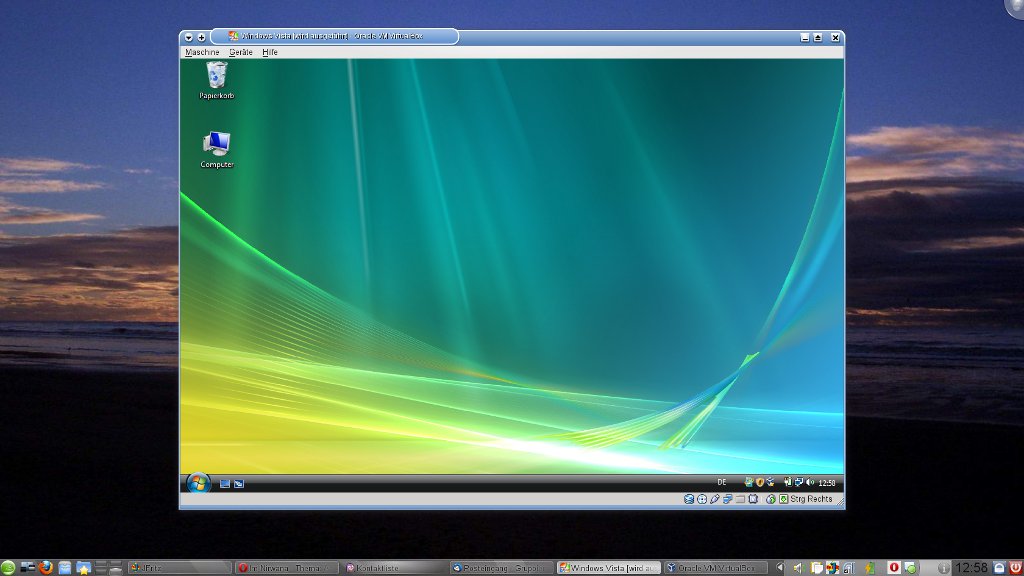Image resolution: width=1024 pixels, height=576 pixels.
Task: Open window menu arrow in VirtualBox title bar
Action: coord(189,37)
